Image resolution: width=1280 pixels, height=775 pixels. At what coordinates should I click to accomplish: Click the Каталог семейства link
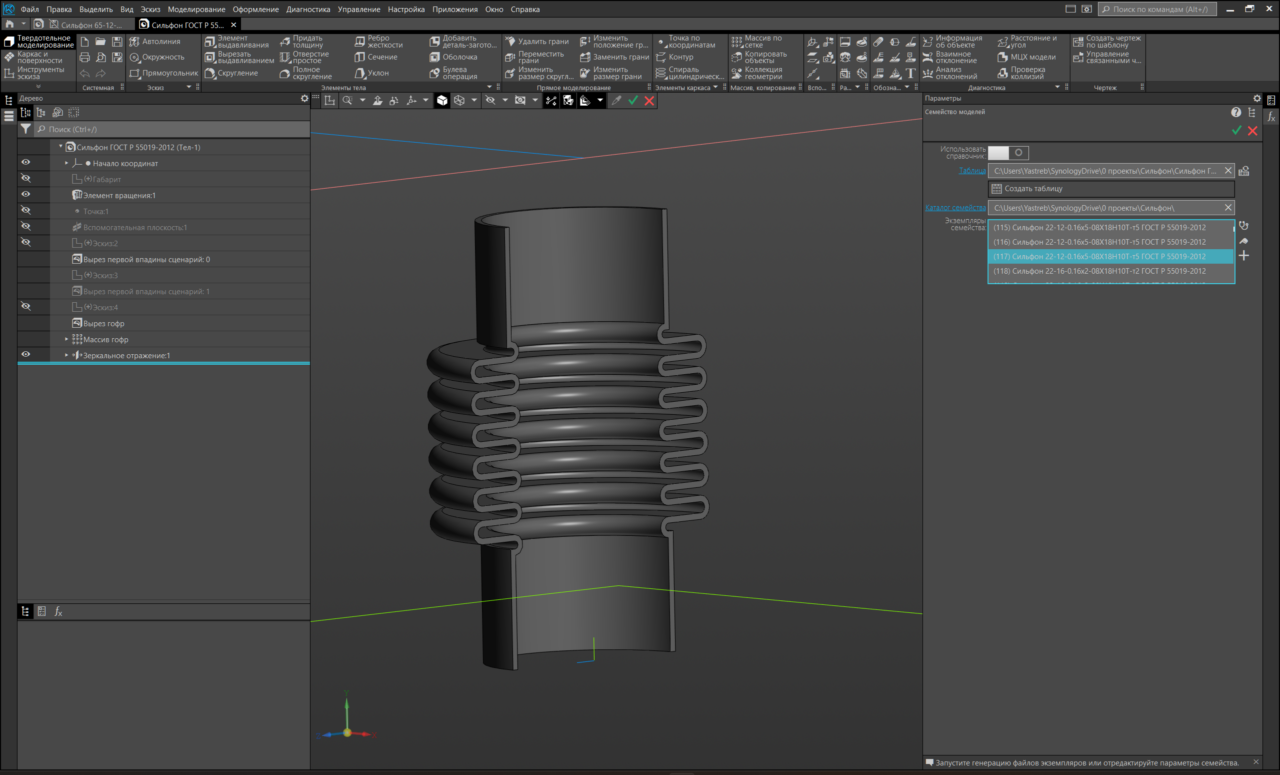click(954, 208)
